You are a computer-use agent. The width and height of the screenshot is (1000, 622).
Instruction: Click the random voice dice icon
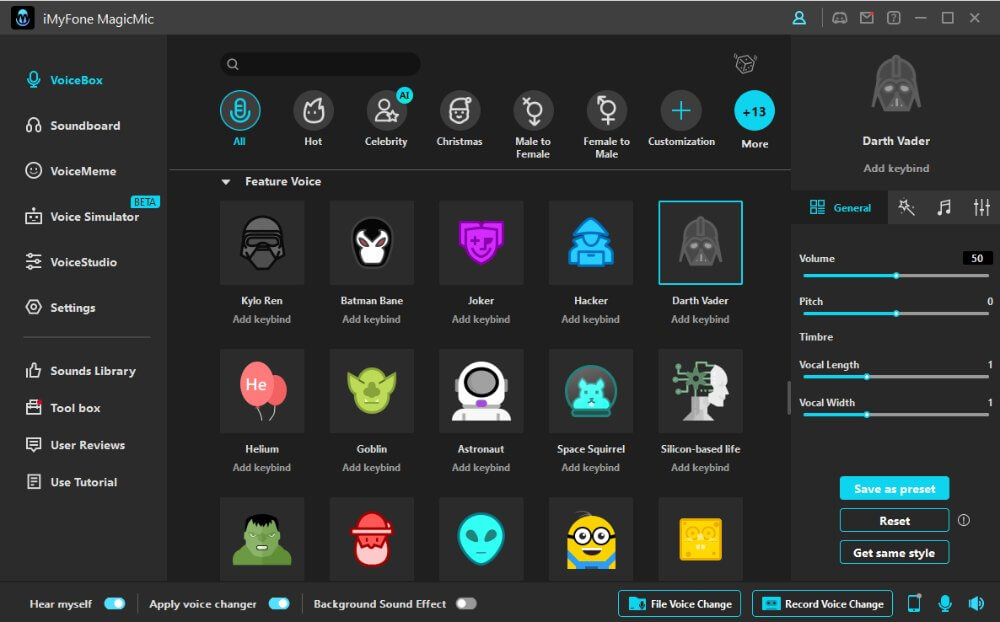point(745,63)
